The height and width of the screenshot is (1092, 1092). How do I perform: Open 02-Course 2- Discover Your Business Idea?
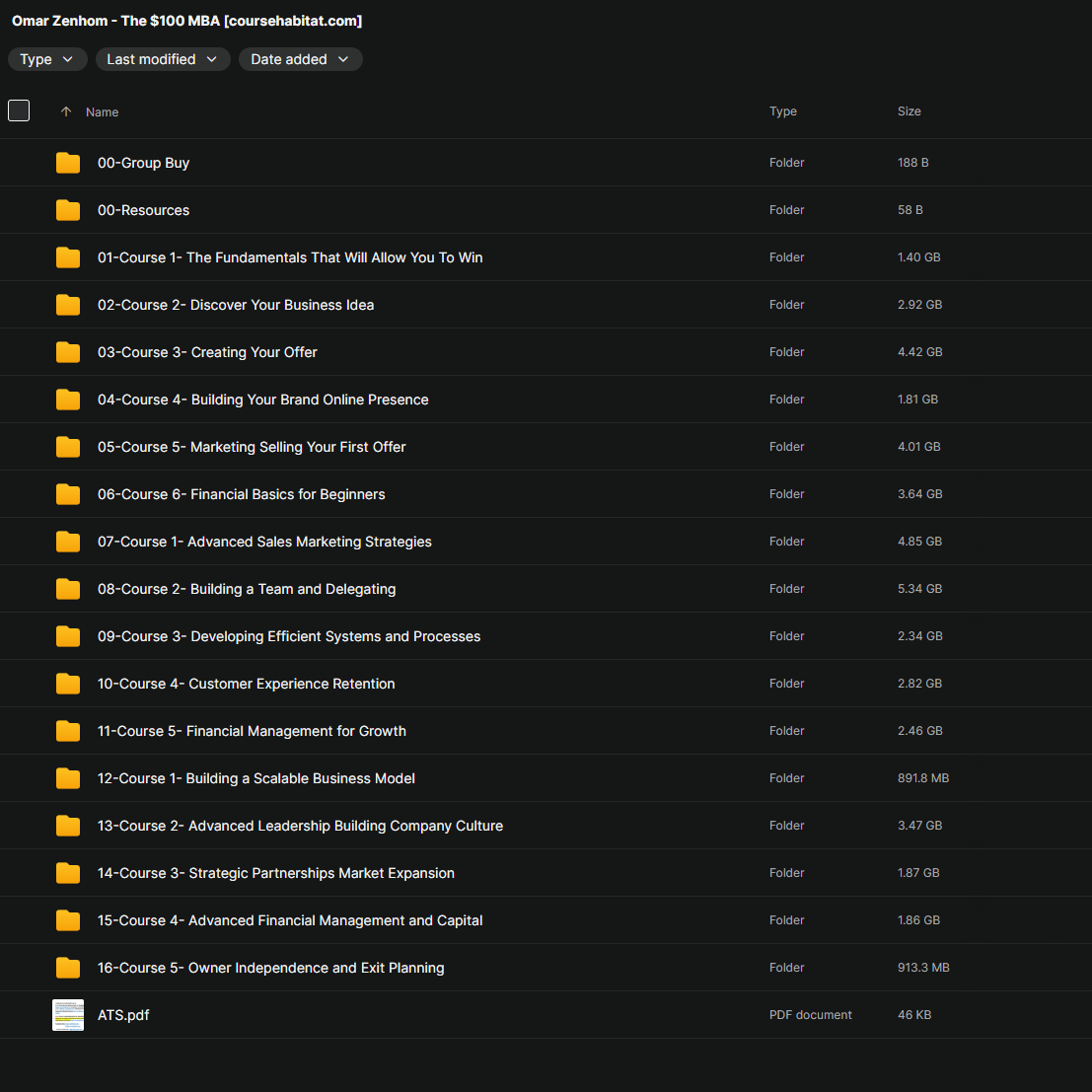point(236,305)
